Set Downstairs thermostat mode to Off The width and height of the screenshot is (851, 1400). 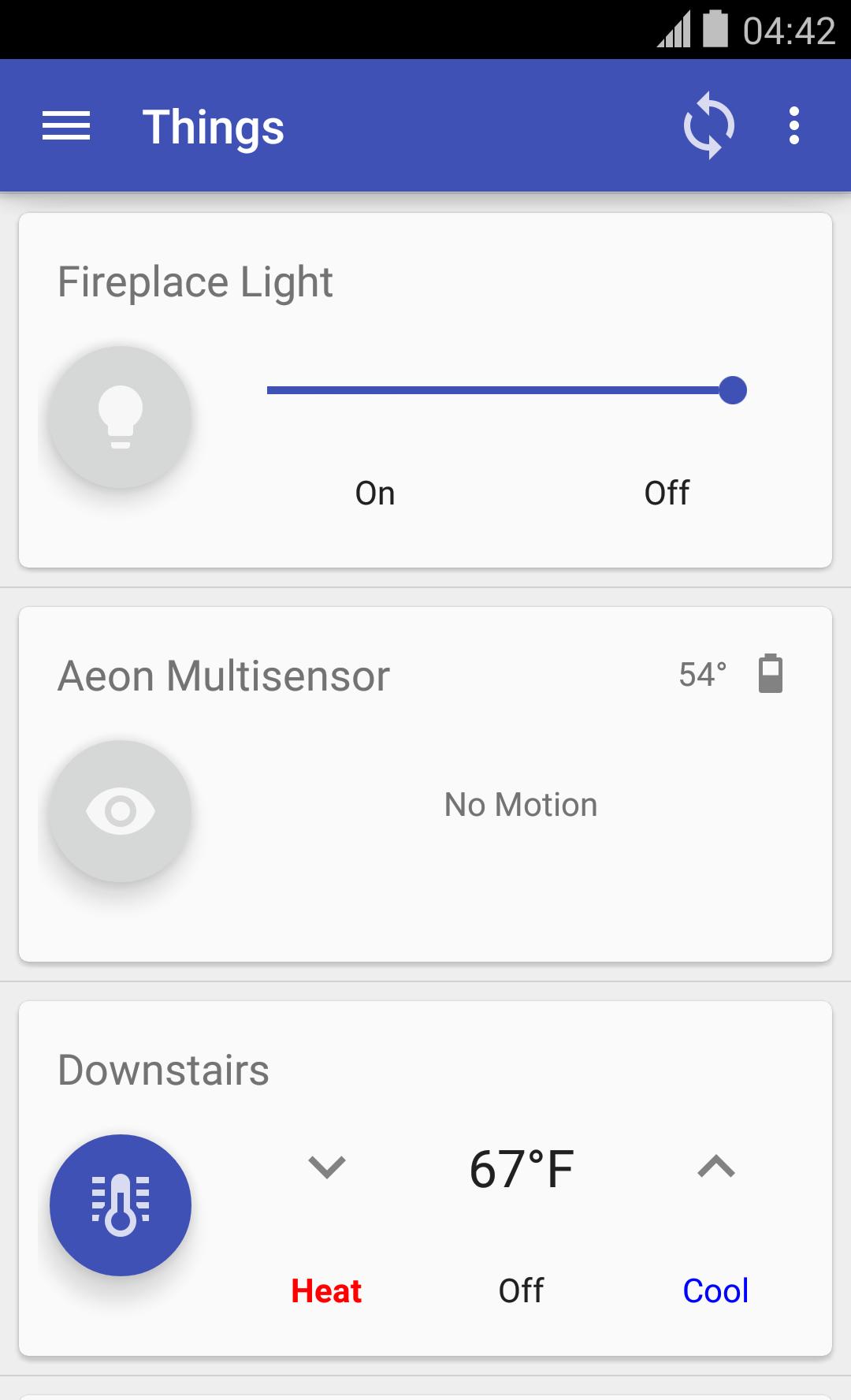[521, 1291]
